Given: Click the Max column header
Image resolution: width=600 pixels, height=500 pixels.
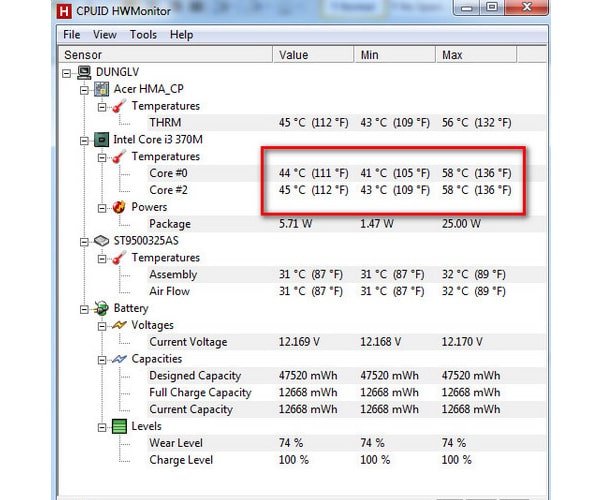Looking at the screenshot, I should (x=476, y=55).
